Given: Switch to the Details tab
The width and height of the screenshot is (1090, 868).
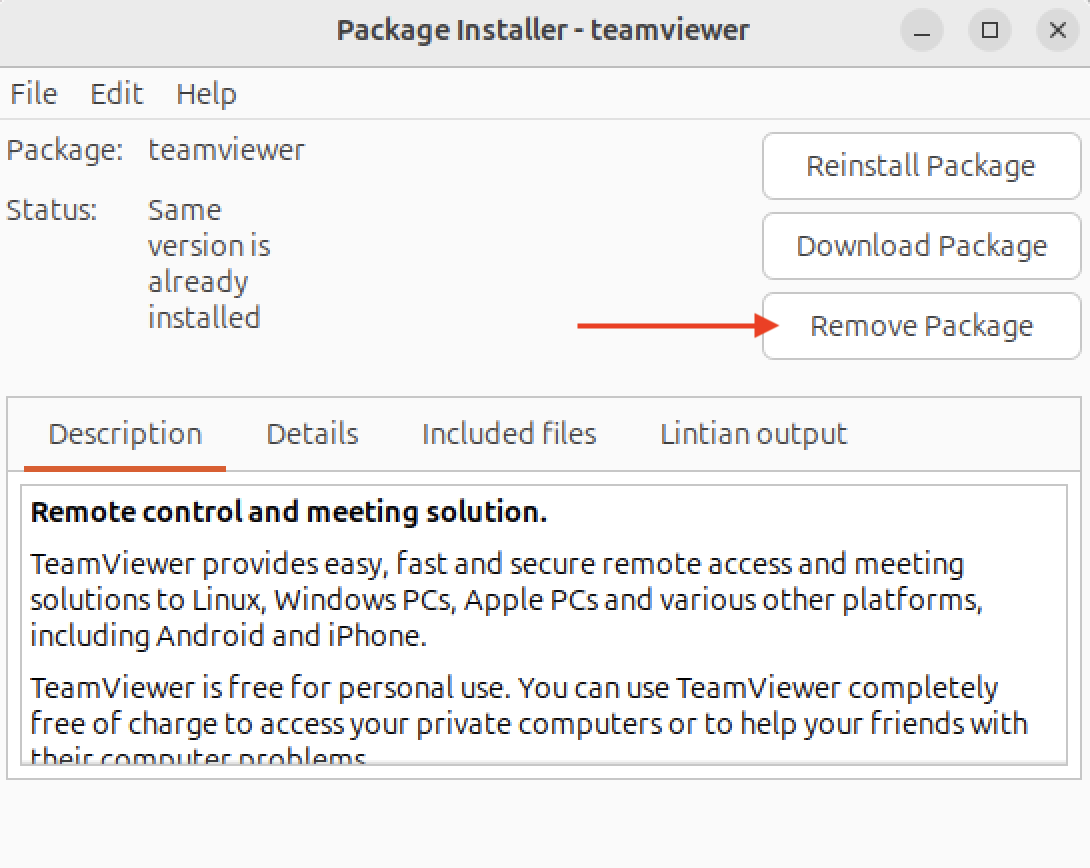Looking at the screenshot, I should pos(312,433).
